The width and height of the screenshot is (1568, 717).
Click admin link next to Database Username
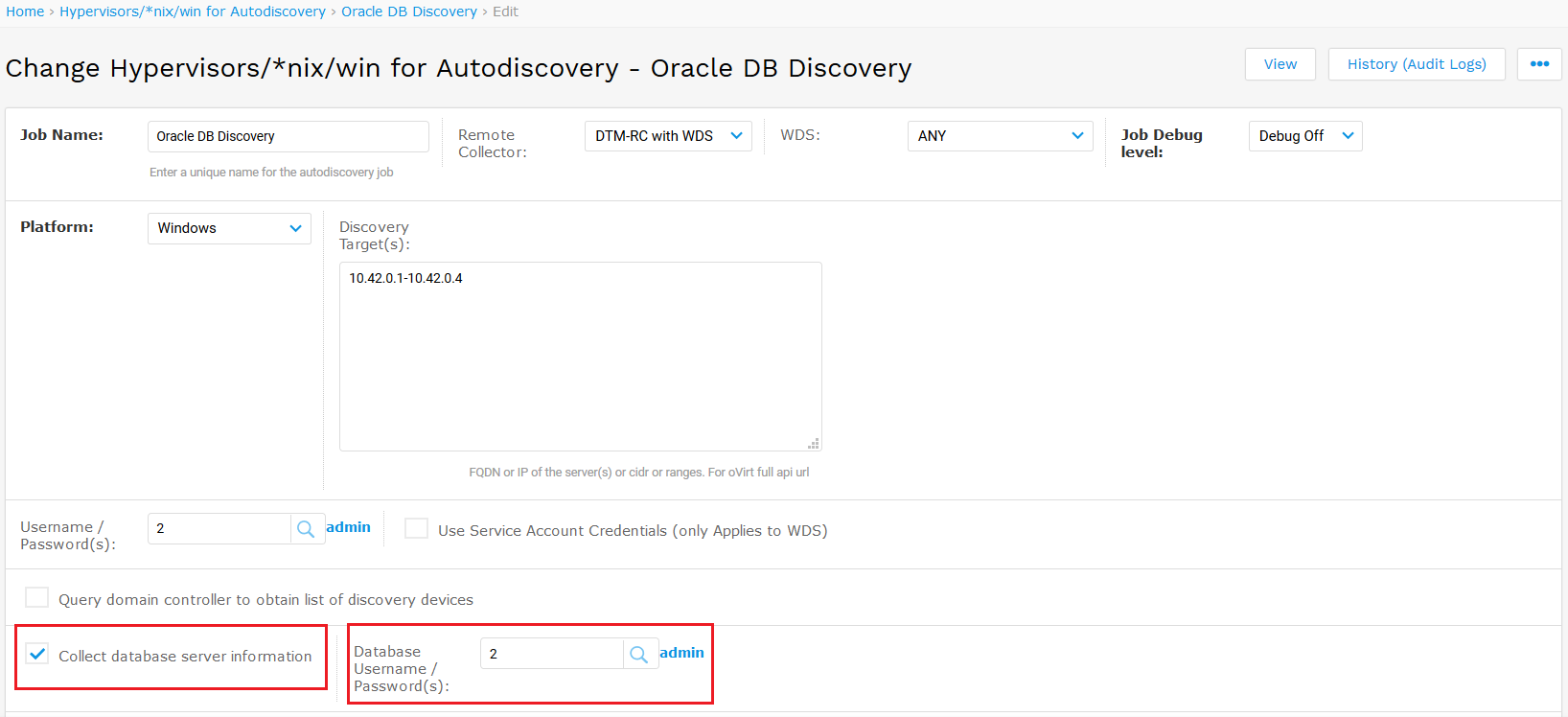[681, 653]
